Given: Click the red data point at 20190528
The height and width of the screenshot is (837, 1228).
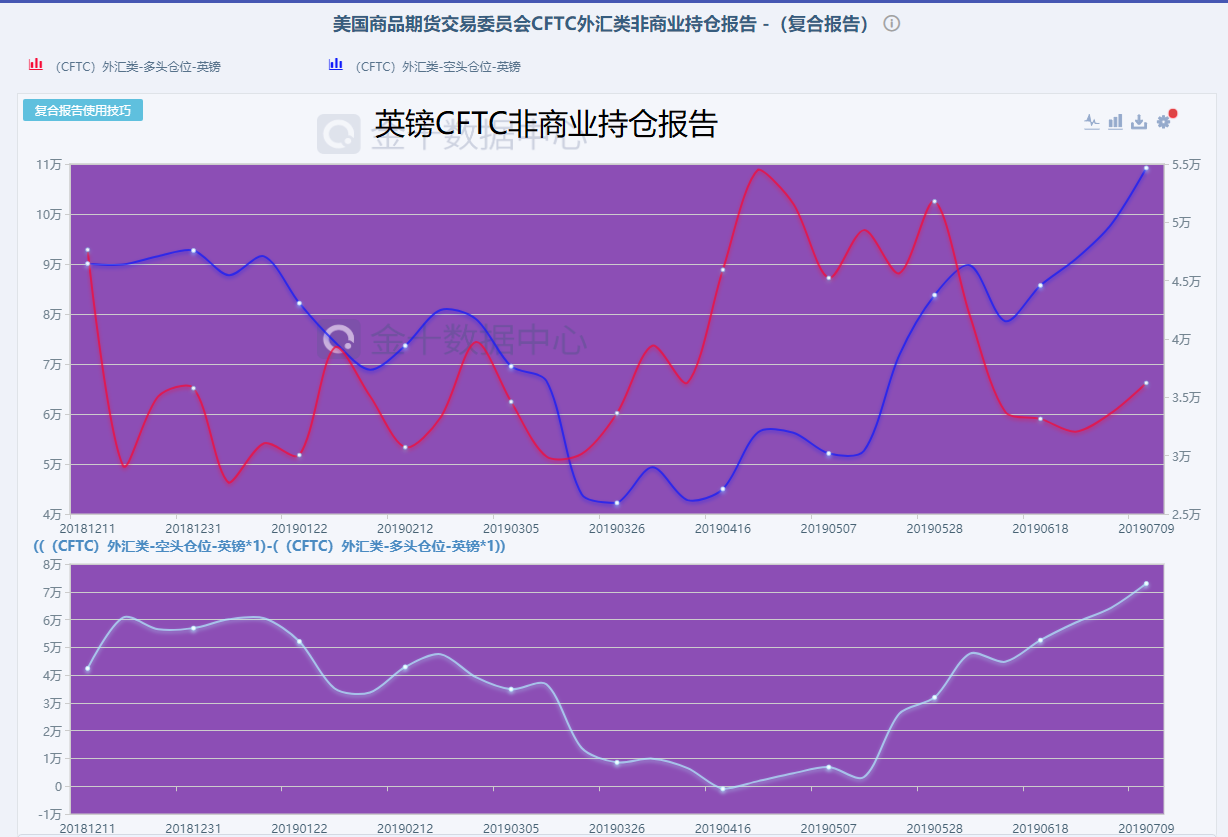Looking at the screenshot, I should click(x=934, y=202).
